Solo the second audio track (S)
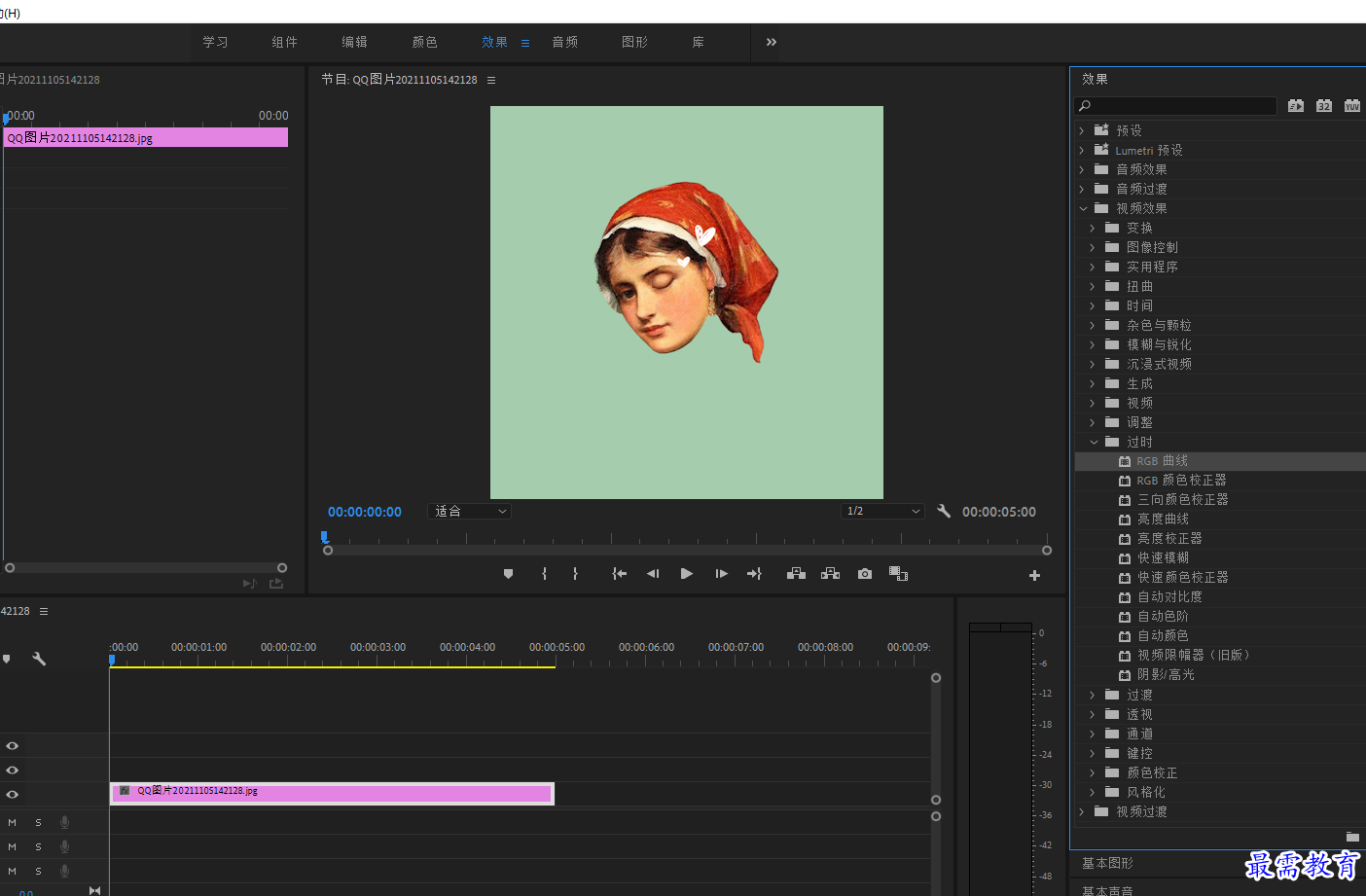 [39, 846]
